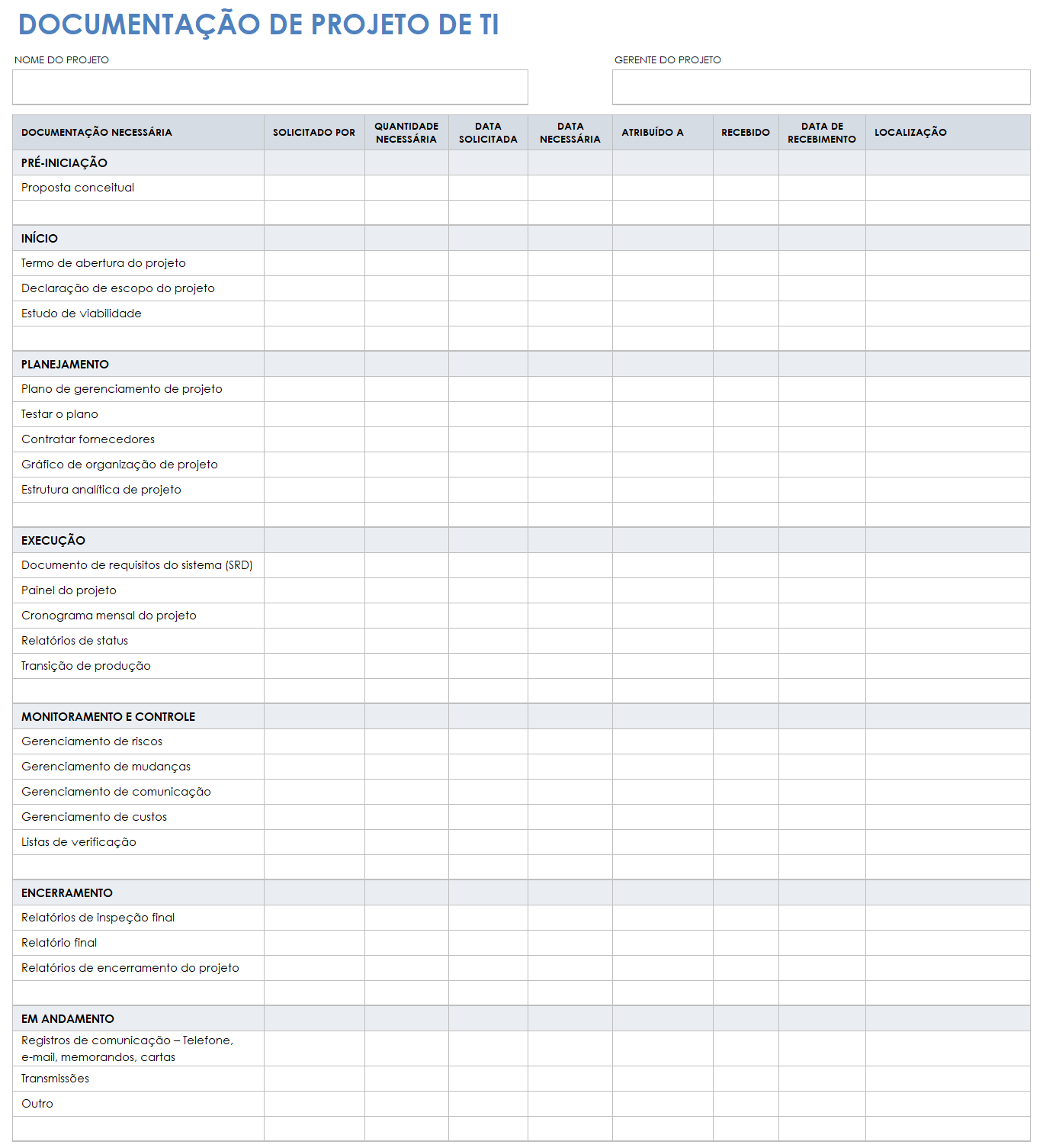1043x1148 pixels.
Task: Select the 'Transmissões' cell
Action: (x=139, y=1079)
